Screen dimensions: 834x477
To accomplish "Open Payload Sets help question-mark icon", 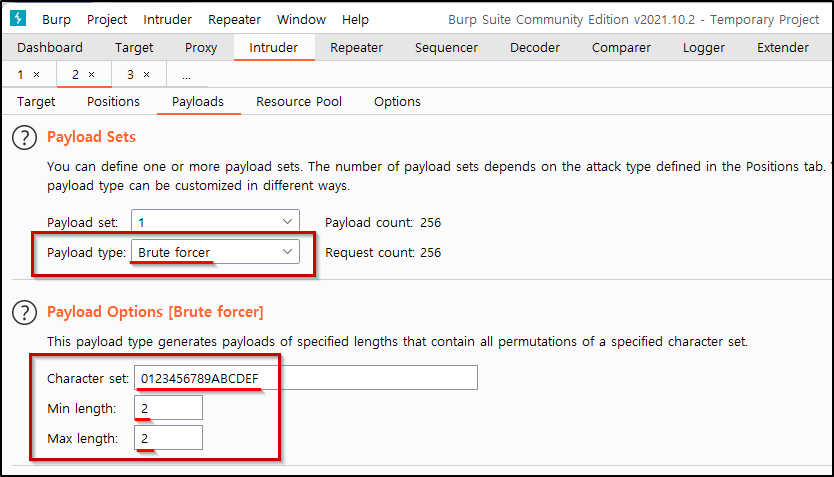I will coord(24,138).
